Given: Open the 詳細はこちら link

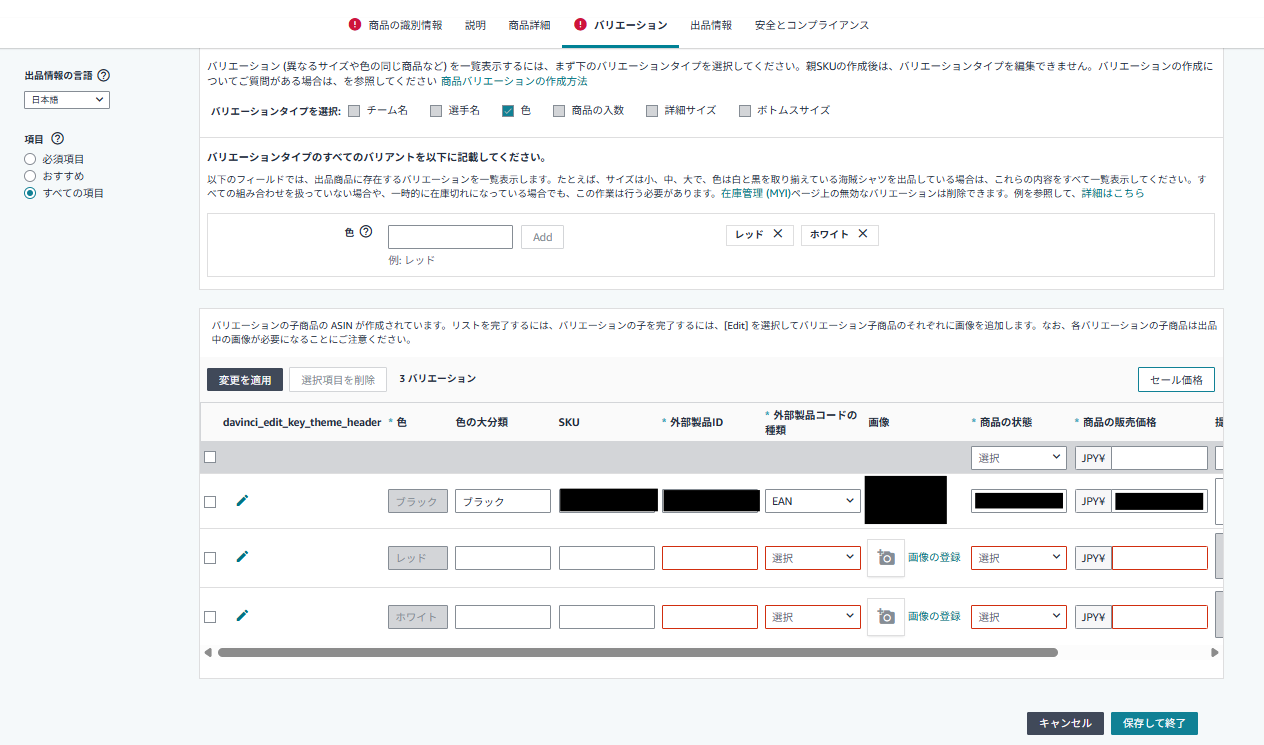Looking at the screenshot, I should tap(1113, 193).
